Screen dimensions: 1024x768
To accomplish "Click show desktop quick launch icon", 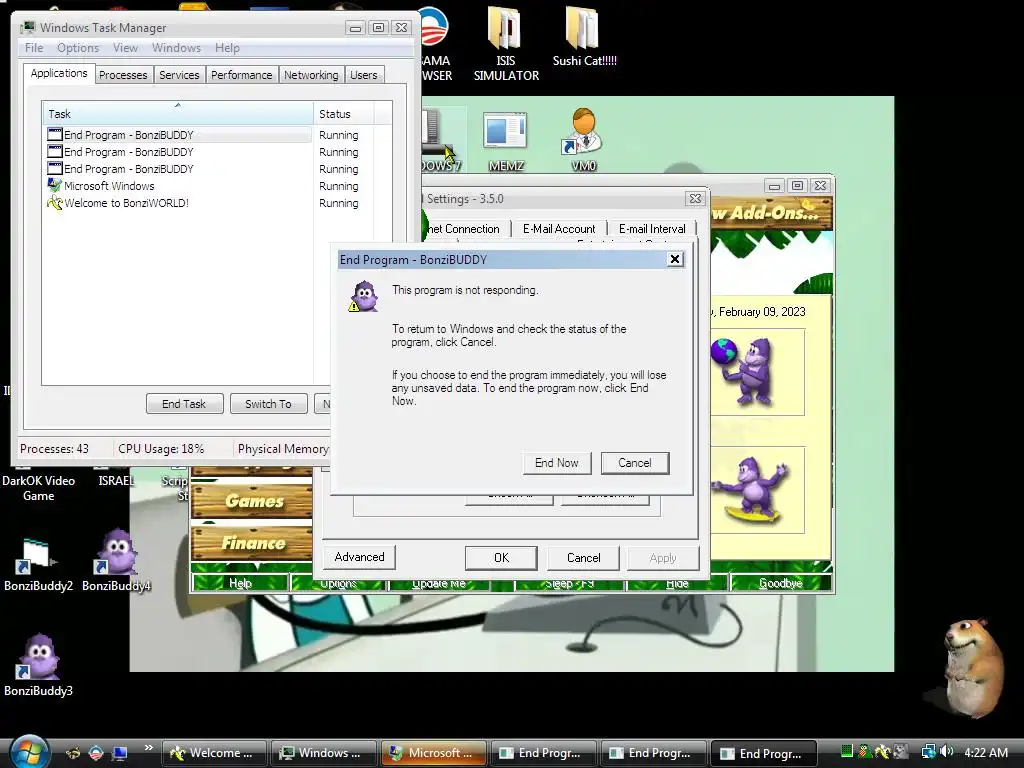I will 120,753.
